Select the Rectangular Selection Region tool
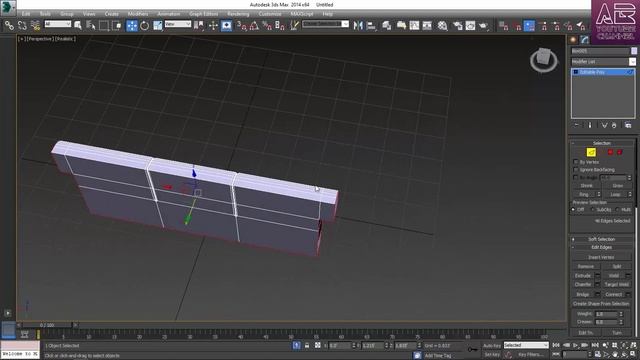Viewport: 640px width, 360px height. [x=104, y=26]
